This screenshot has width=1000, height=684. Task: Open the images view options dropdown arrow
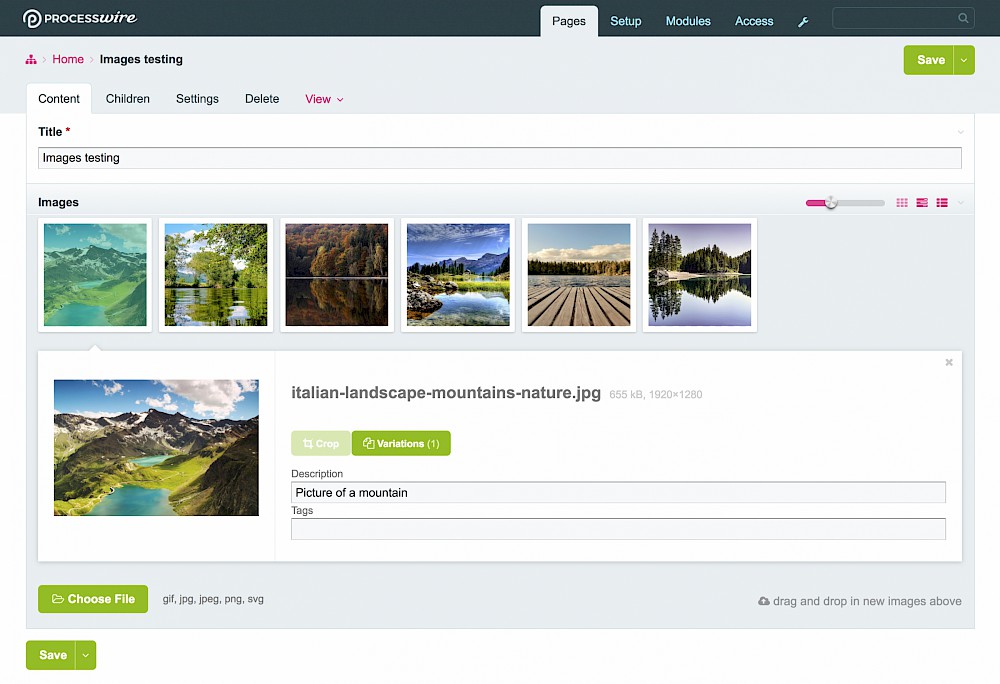960,202
